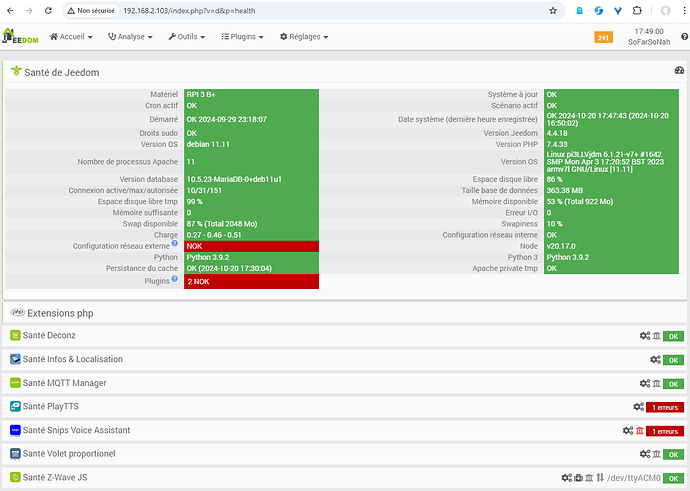Click the Deconz plugin icon

pyautogui.click(x=15, y=336)
